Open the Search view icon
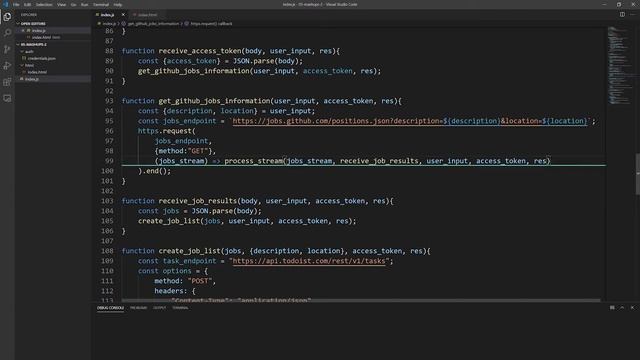 [7, 33]
